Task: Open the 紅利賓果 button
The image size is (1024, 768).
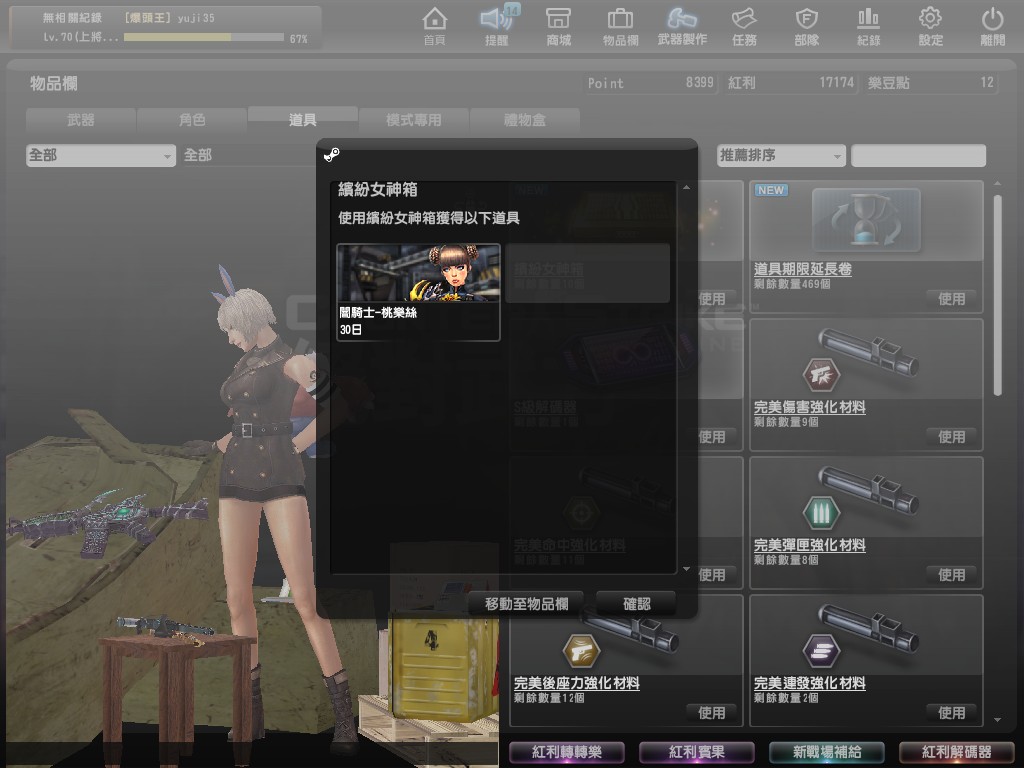Action: [x=697, y=752]
